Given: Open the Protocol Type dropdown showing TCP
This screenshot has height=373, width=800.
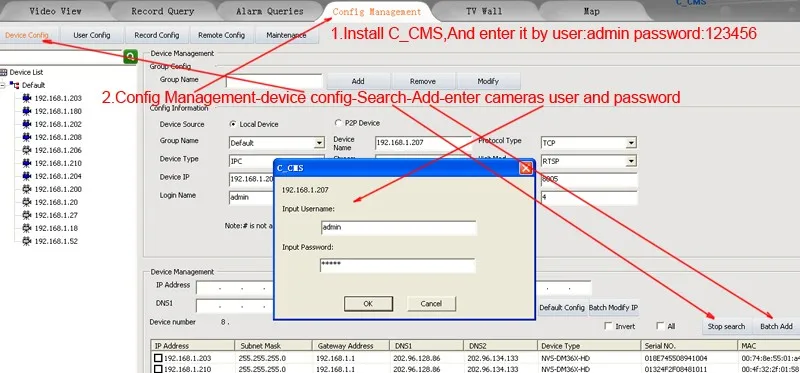Looking at the screenshot, I should (x=631, y=143).
